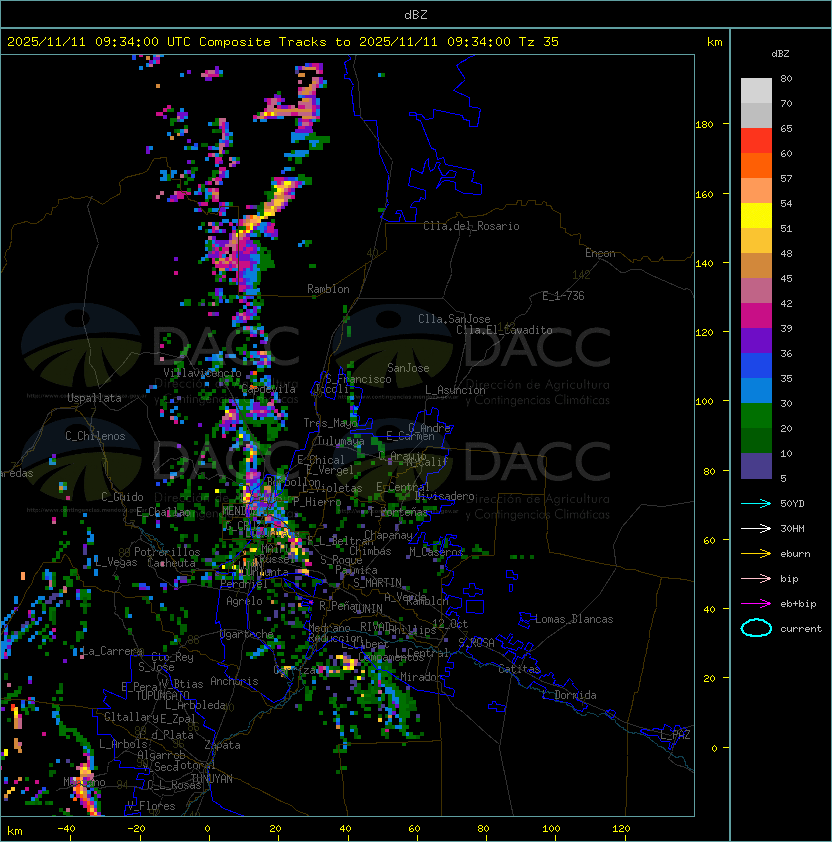The width and height of the screenshot is (832, 842).
Task: Click the 'C_Guido' place label
Action: (x=122, y=497)
